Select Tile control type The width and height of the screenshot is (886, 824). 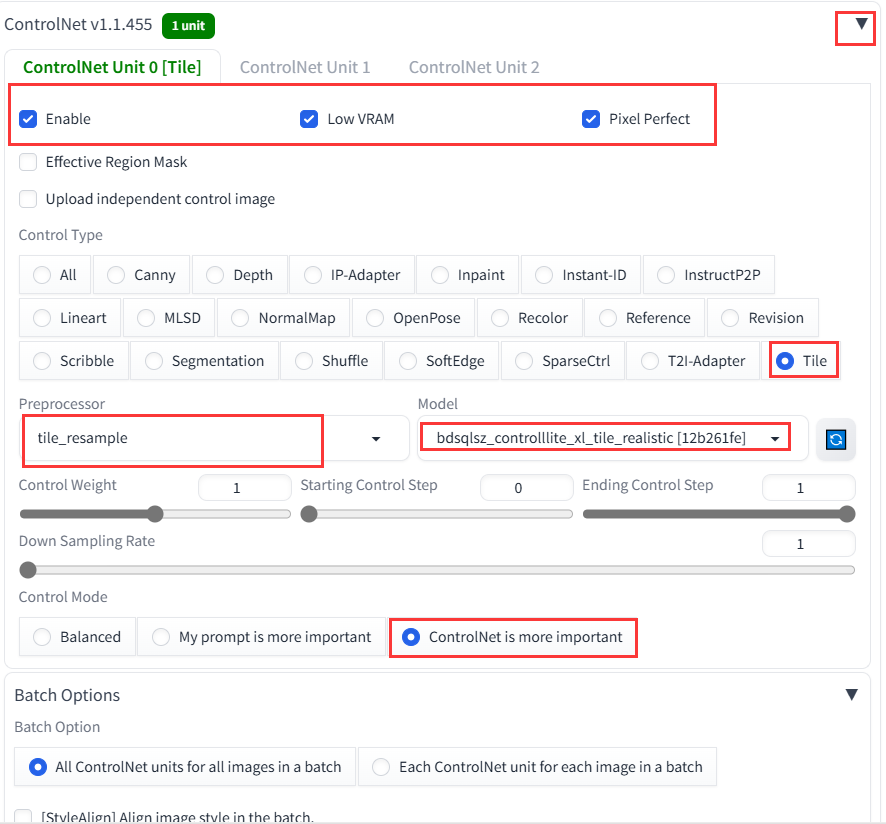(801, 361)
